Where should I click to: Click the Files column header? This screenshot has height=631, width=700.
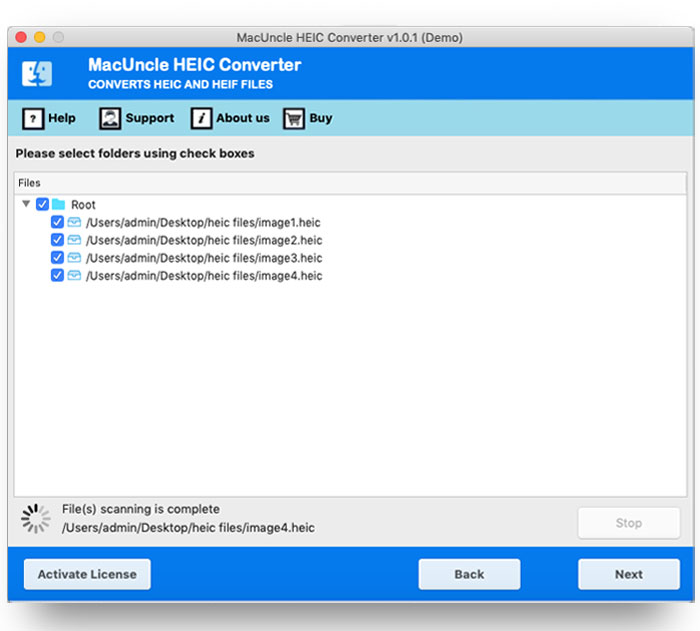(350, 183)
